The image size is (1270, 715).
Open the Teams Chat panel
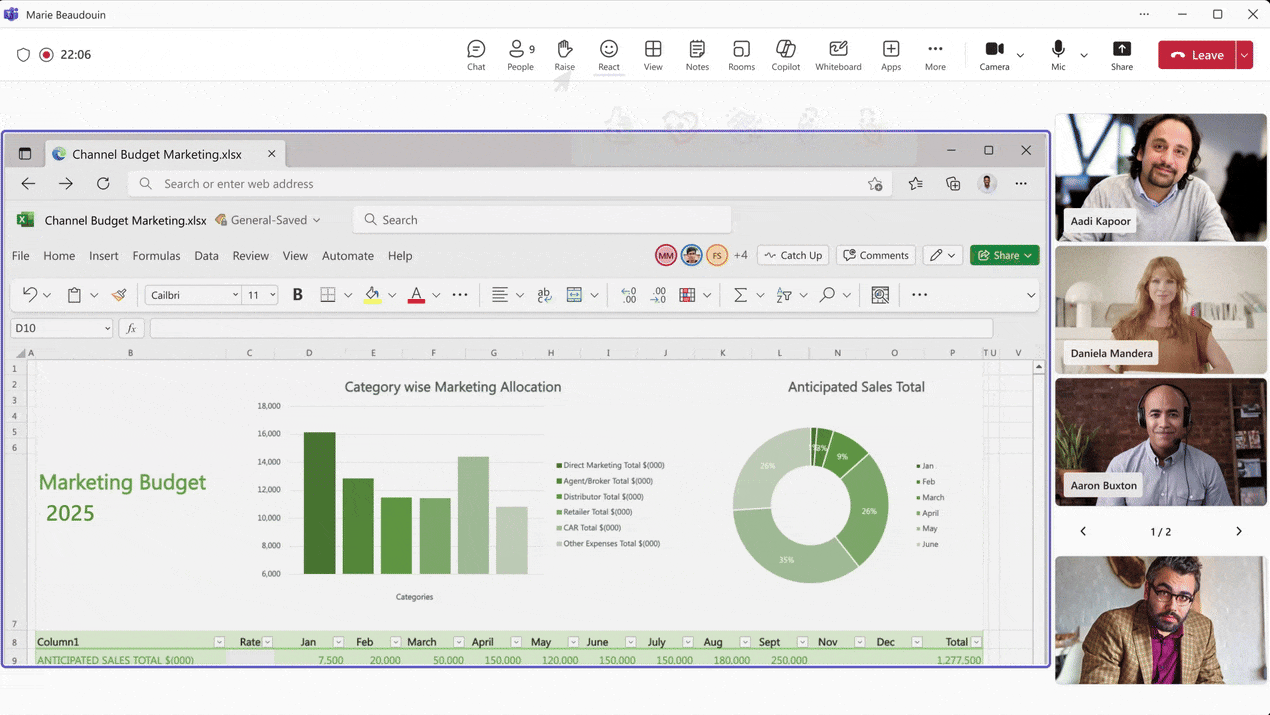coord(476,55)
